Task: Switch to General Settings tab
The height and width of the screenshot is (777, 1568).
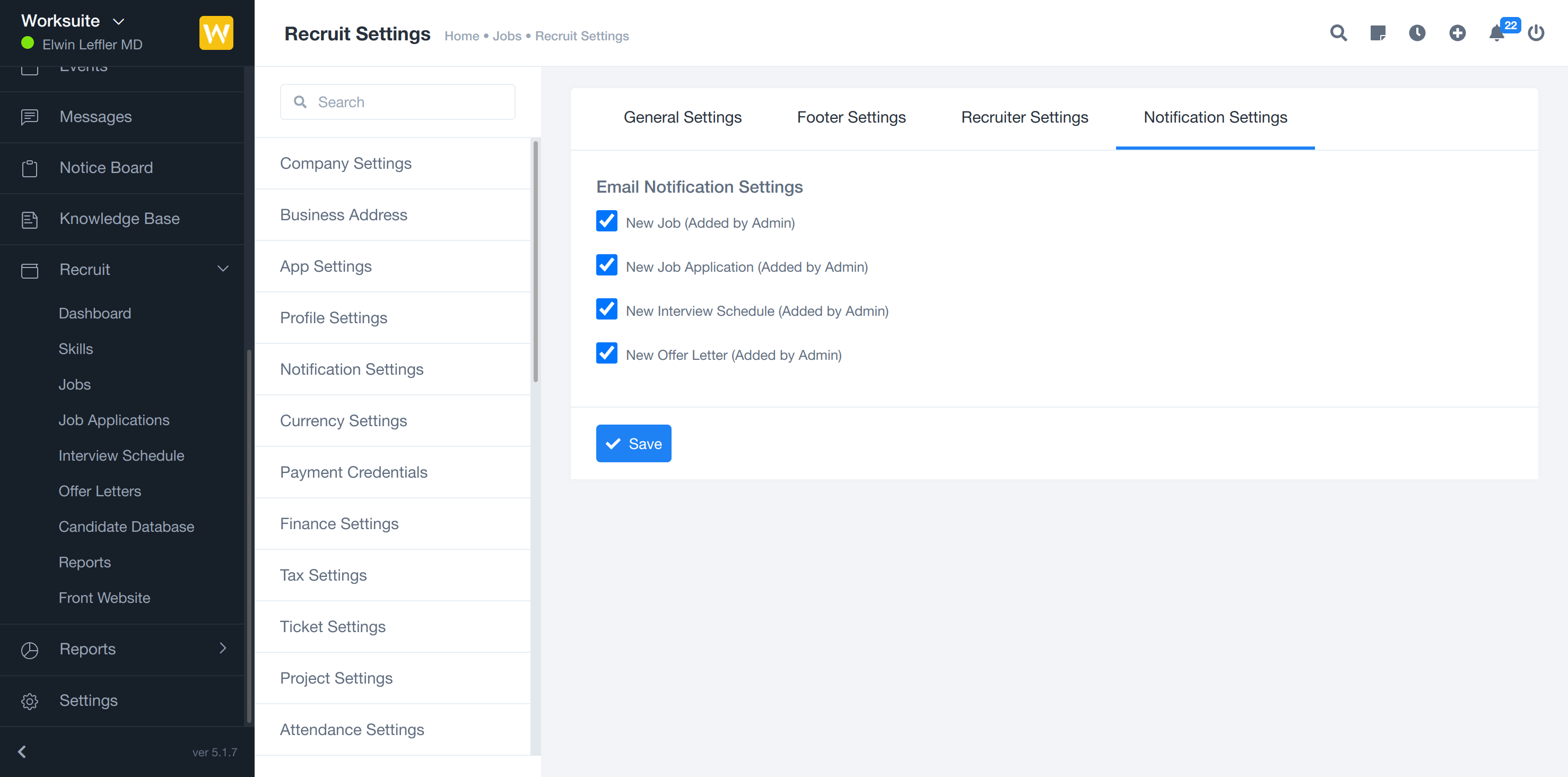Action: pyautogui.click(x=682, y=117)
